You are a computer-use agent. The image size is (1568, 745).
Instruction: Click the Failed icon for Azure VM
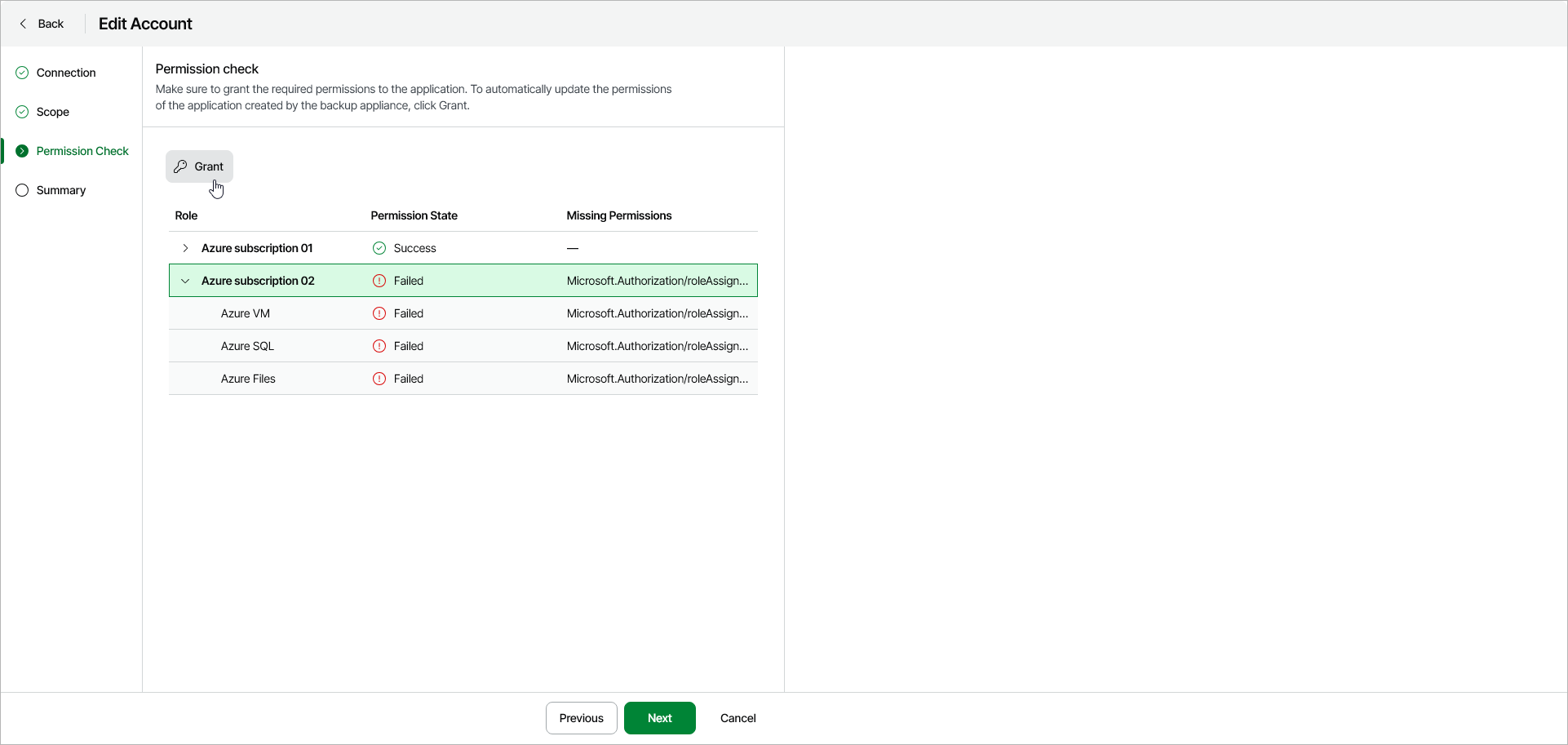click(x=379, y=313)
